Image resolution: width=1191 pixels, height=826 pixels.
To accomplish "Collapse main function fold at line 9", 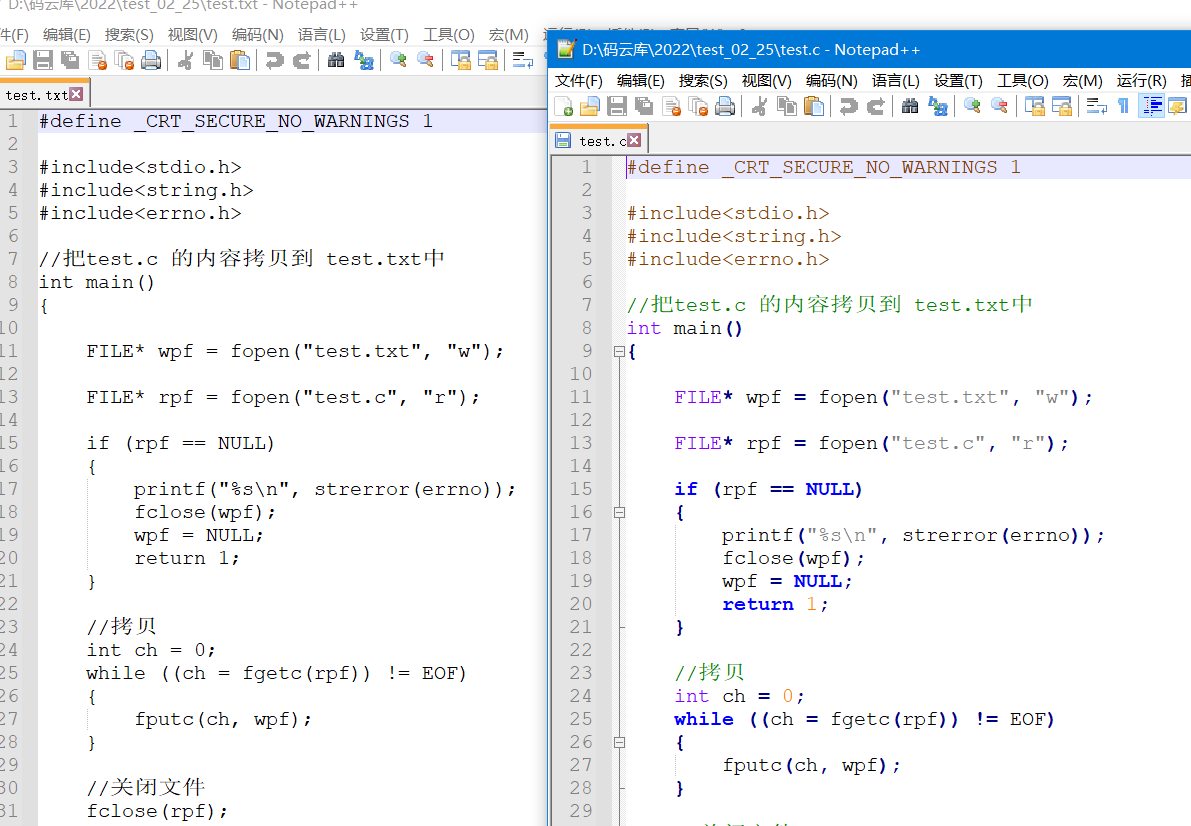I will pos(619,352).
